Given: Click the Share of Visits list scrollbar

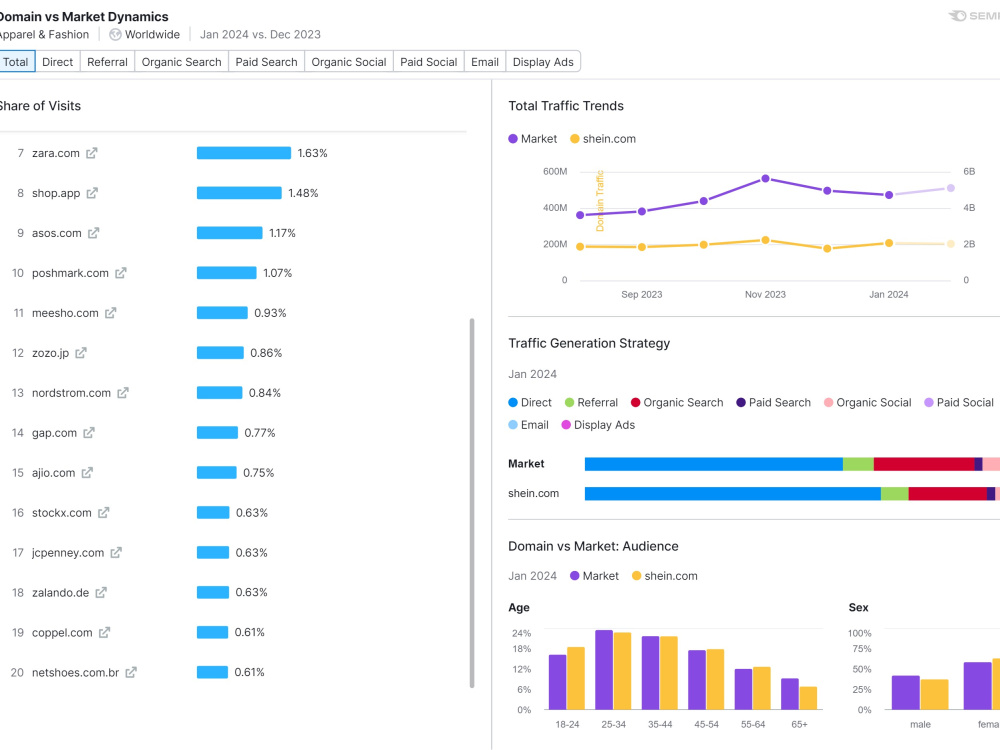Looking at the screenshot, I should (x=472, y=503).
